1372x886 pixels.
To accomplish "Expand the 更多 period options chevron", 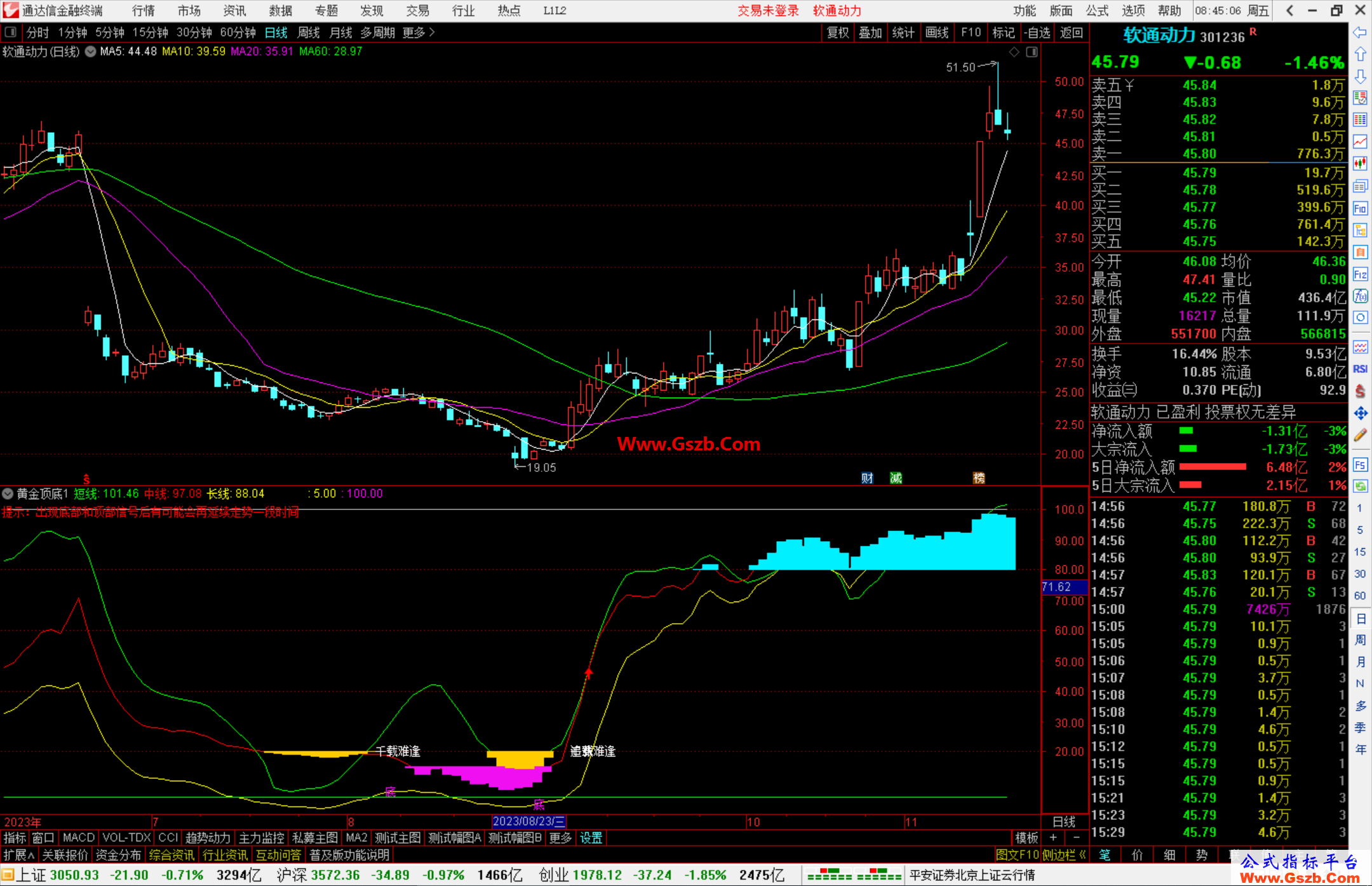I will pyautogui.click(x=419, y=32).
